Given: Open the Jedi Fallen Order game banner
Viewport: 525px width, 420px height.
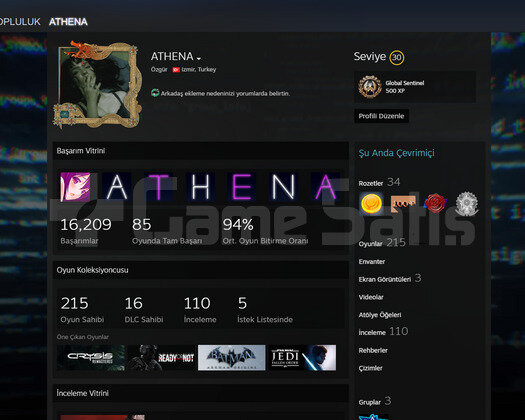Looking at the screenshot, I should (x=302, y=358).
